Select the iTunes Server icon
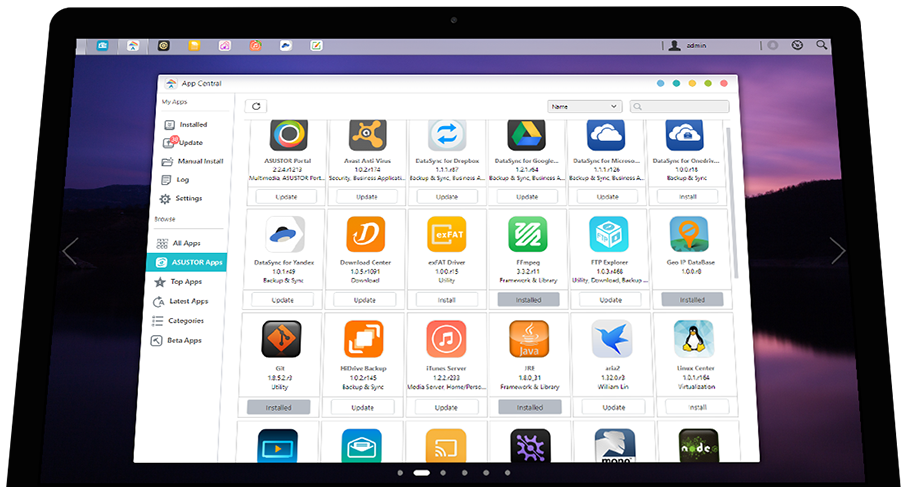 (x=446, y=339)
